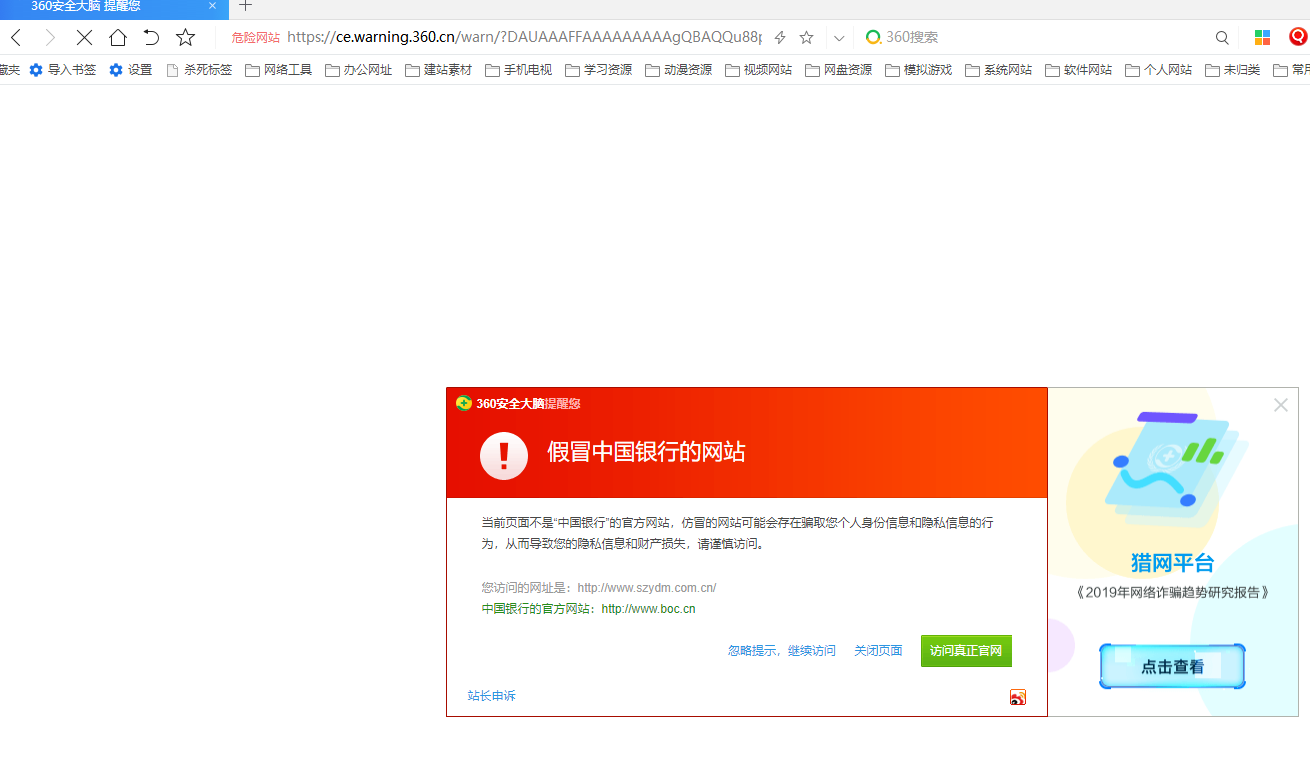Viewport: 1310px width, 762px height.
Task: Click the 导入书签 bookmark item
Action: pos(63,70)
